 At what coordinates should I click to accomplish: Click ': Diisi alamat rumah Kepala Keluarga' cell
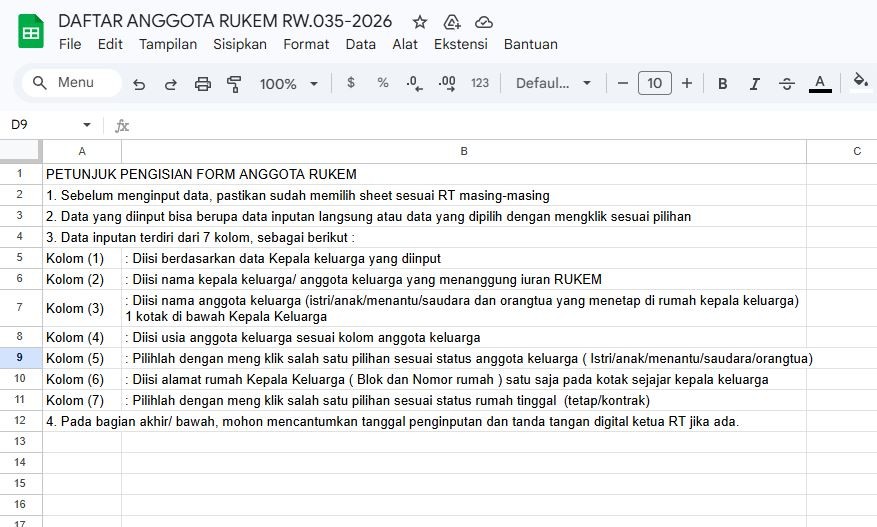tap(464, 379)
